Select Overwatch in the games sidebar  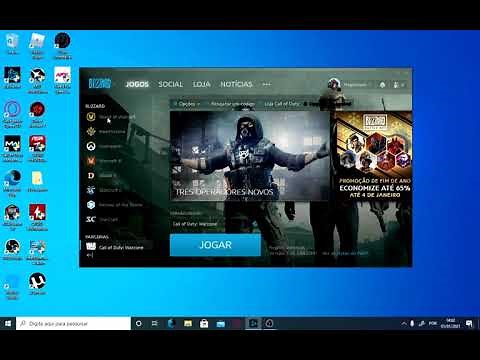click(x=104, y=146)
